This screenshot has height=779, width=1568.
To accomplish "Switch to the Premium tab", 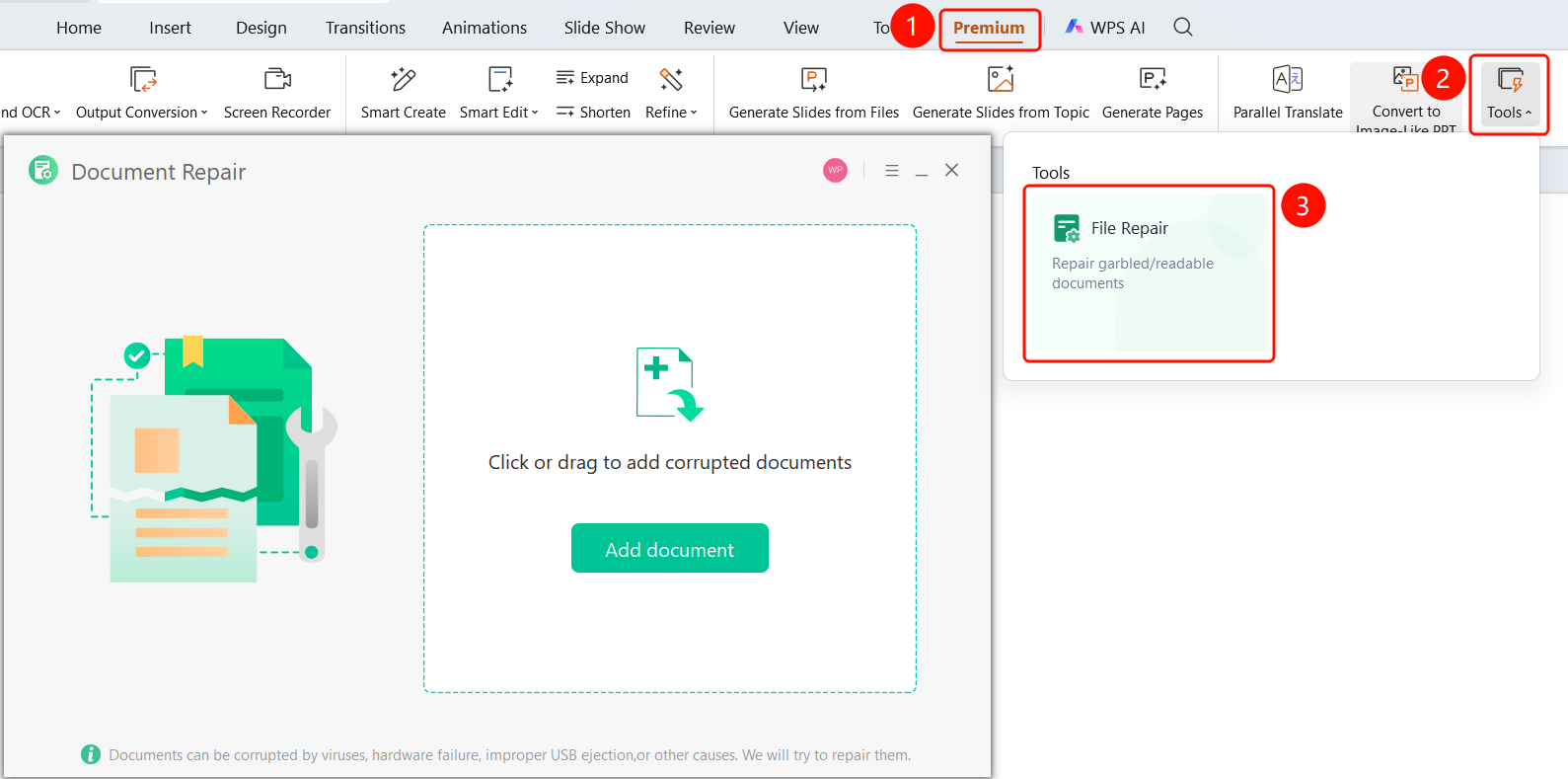I will tap(989, 28).
